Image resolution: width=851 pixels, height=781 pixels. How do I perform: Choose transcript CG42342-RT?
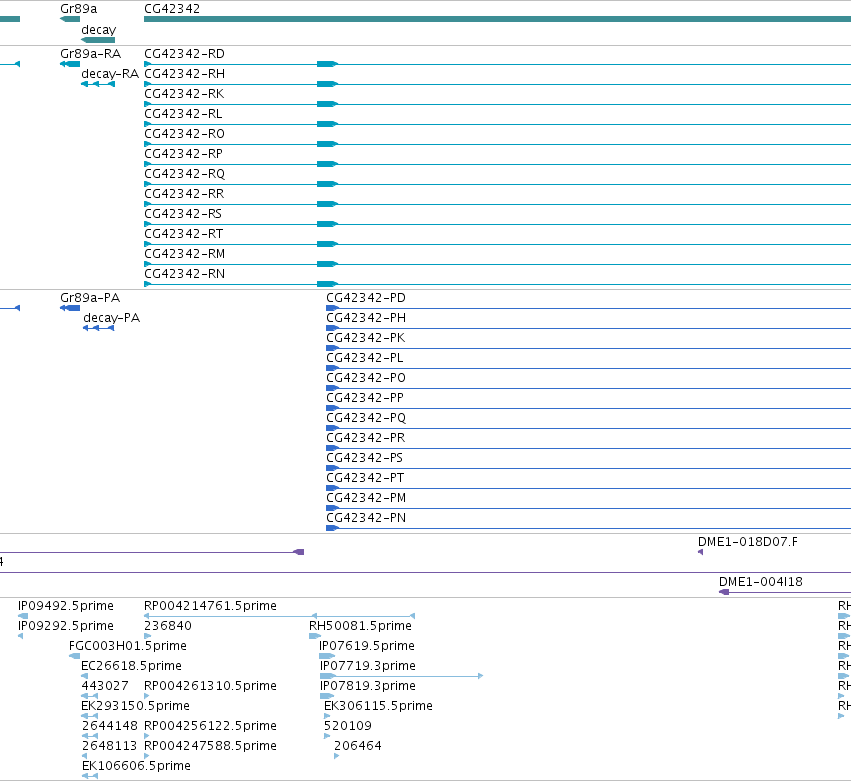point(184,234)
